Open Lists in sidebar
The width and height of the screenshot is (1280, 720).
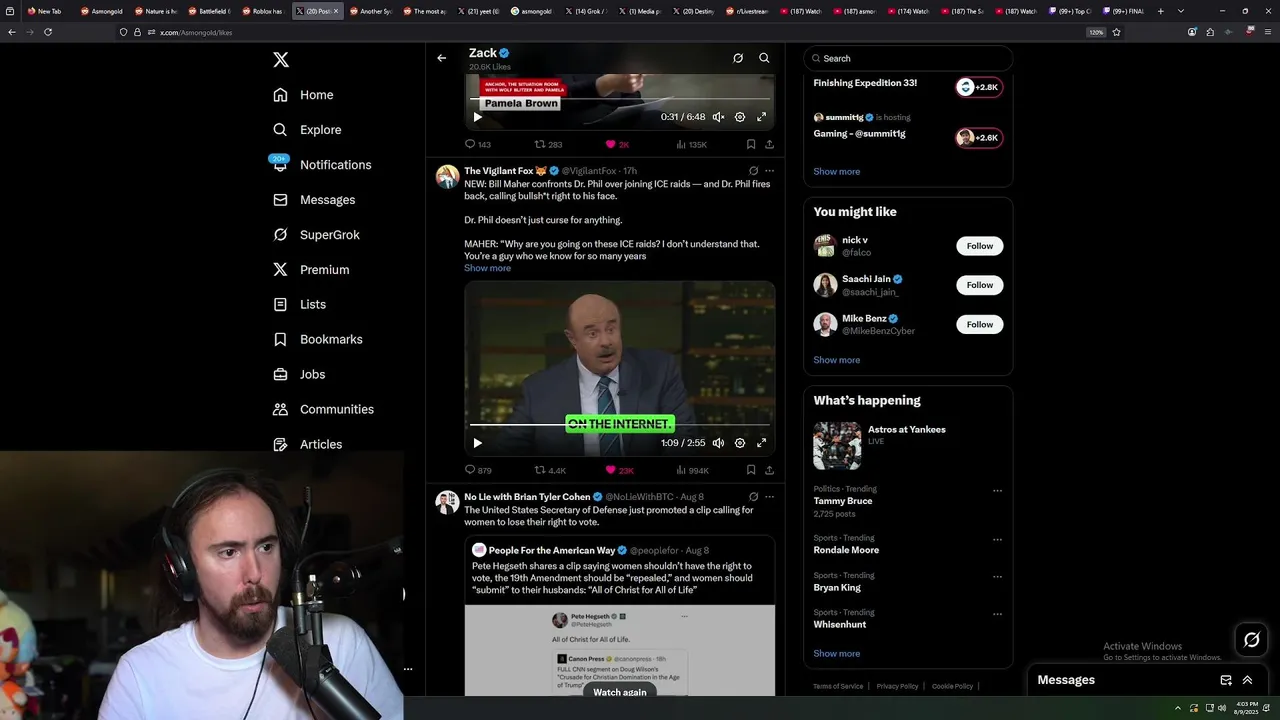pyautogui.click(x=299, y=304)
